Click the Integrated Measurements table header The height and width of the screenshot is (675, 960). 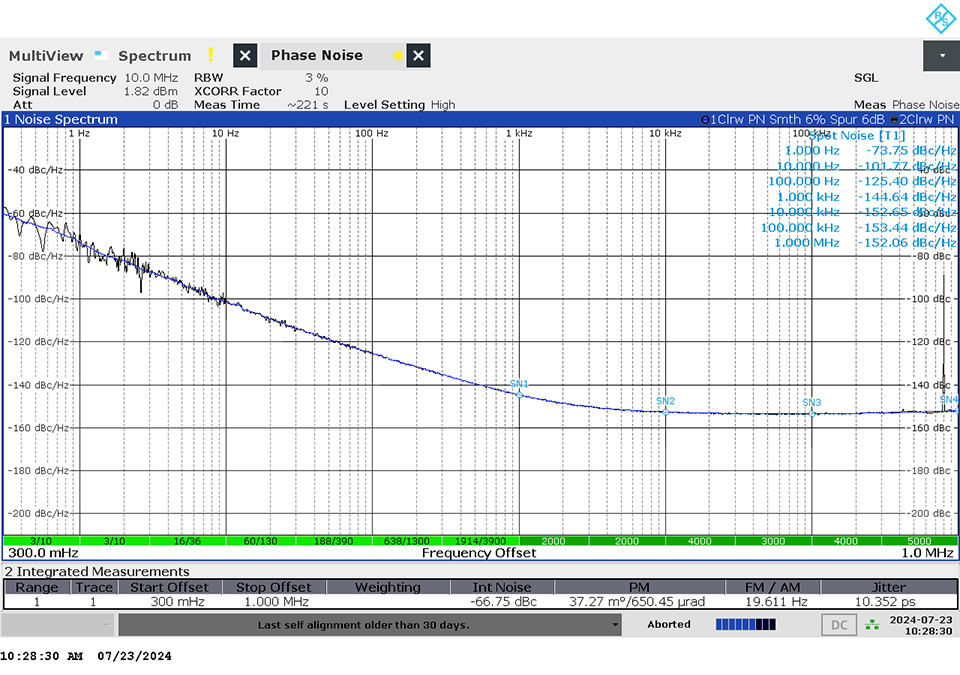[x=97, y=571]
